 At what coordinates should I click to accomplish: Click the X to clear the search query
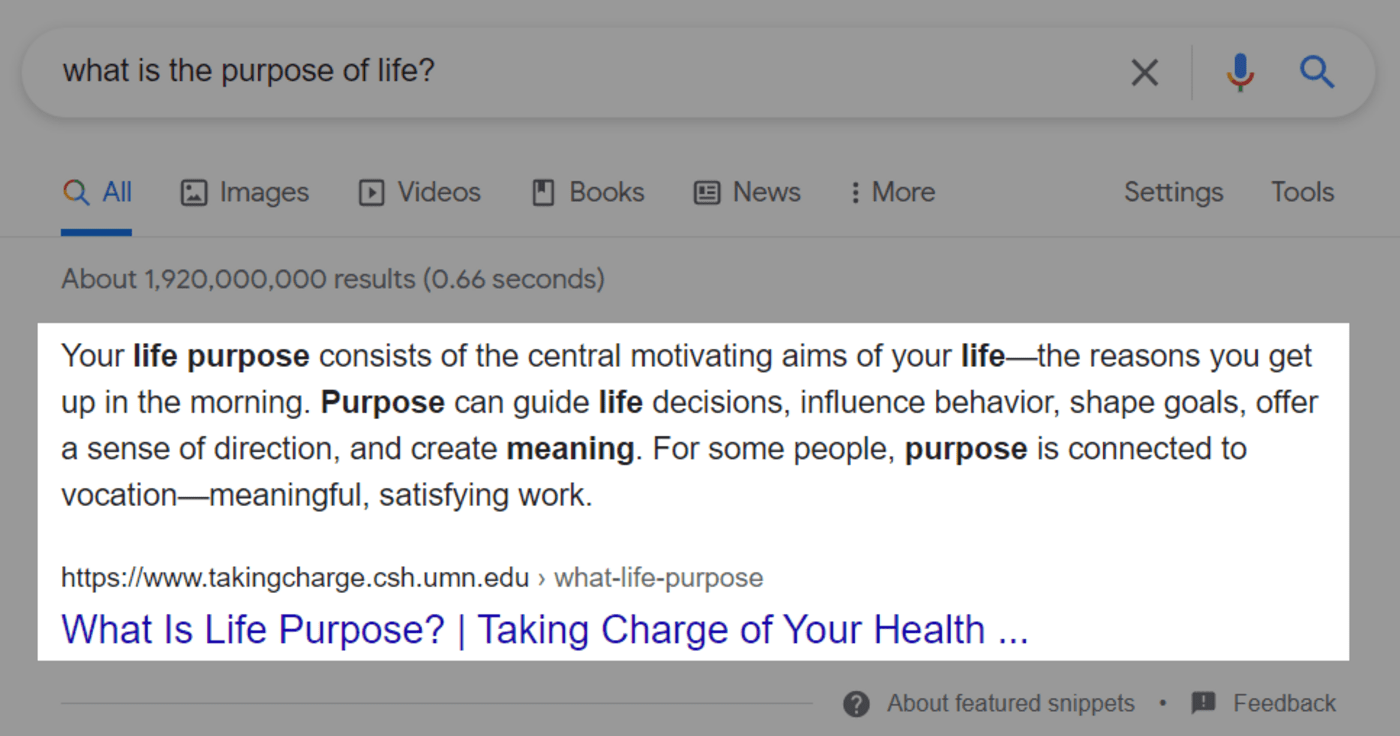pos(1144,71)
